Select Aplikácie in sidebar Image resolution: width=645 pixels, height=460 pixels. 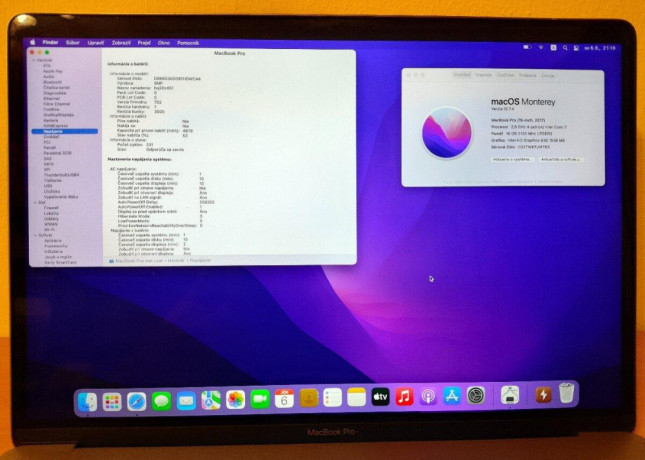click(53, 241)
